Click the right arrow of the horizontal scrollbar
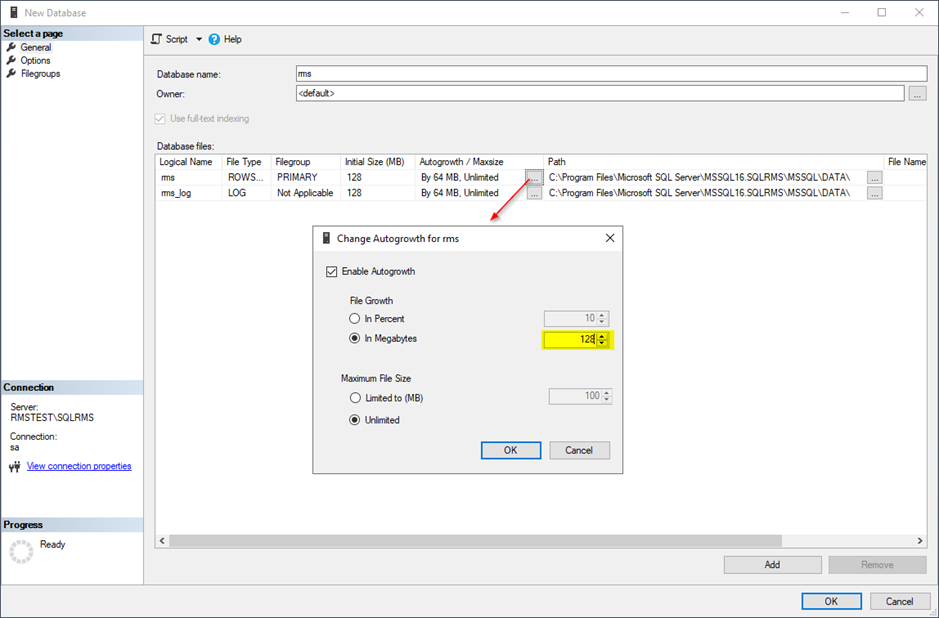Image resolution: width=939 pixels, height=618 pixels. (920, 541)
